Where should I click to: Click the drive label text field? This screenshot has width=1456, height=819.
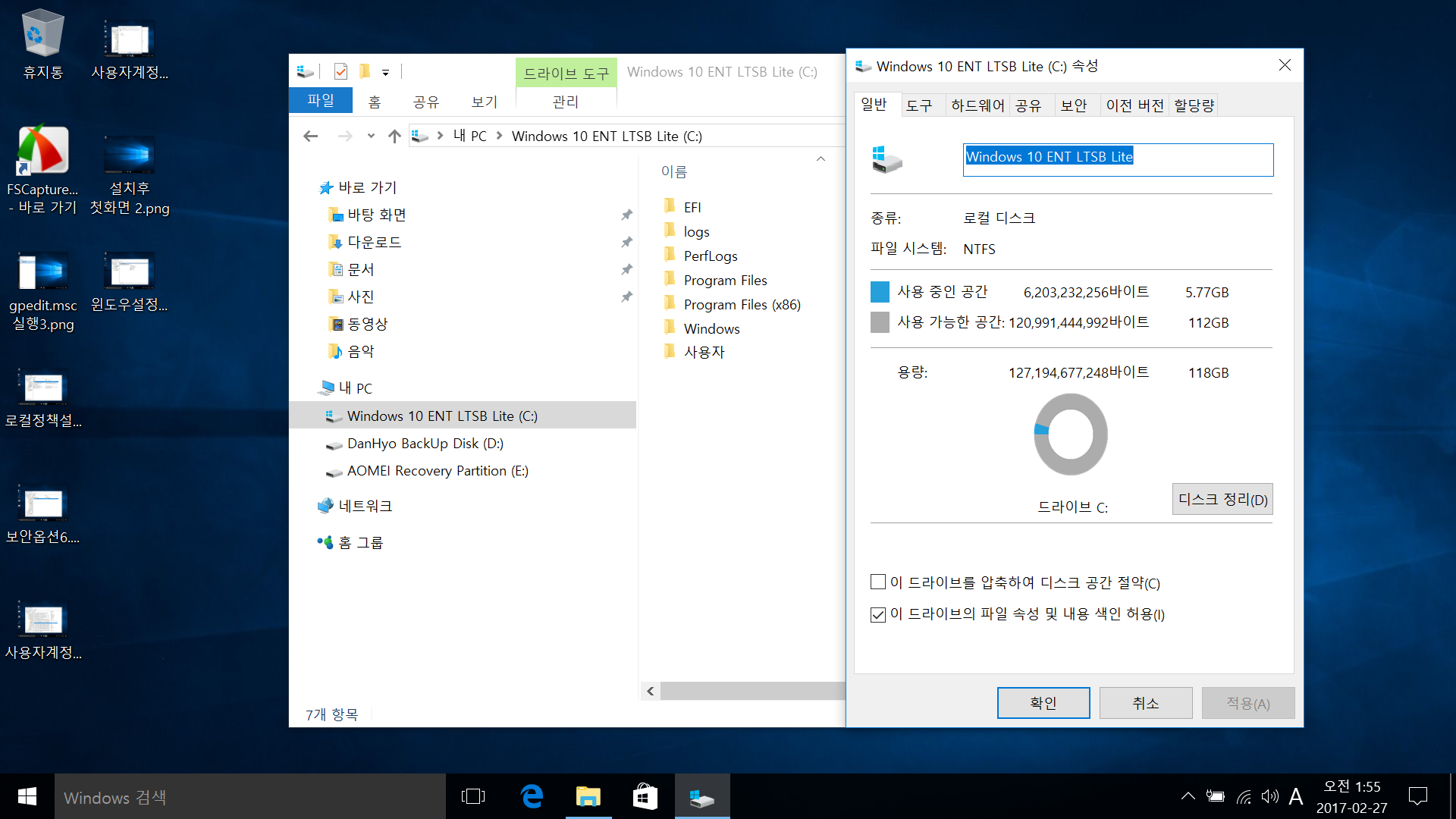[1118, 159]
